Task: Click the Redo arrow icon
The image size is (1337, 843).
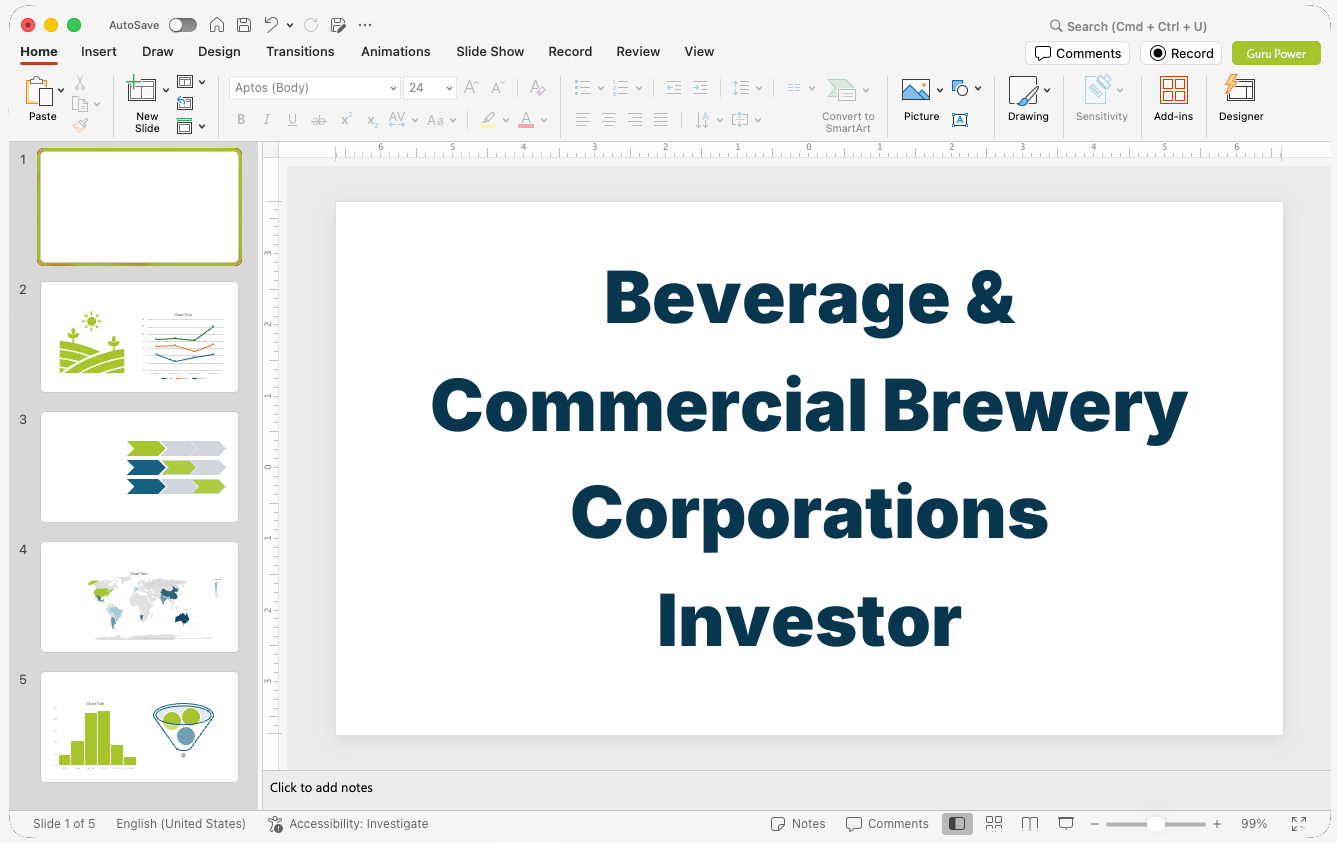Action: point(311,25)
